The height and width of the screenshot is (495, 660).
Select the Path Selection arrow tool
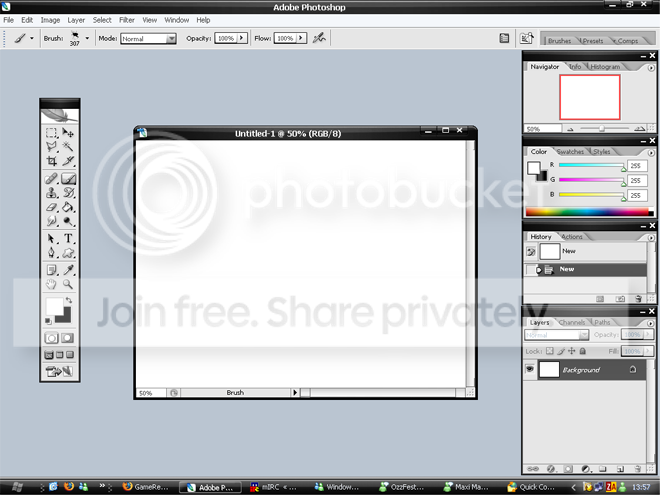click(x=51, y=239)
